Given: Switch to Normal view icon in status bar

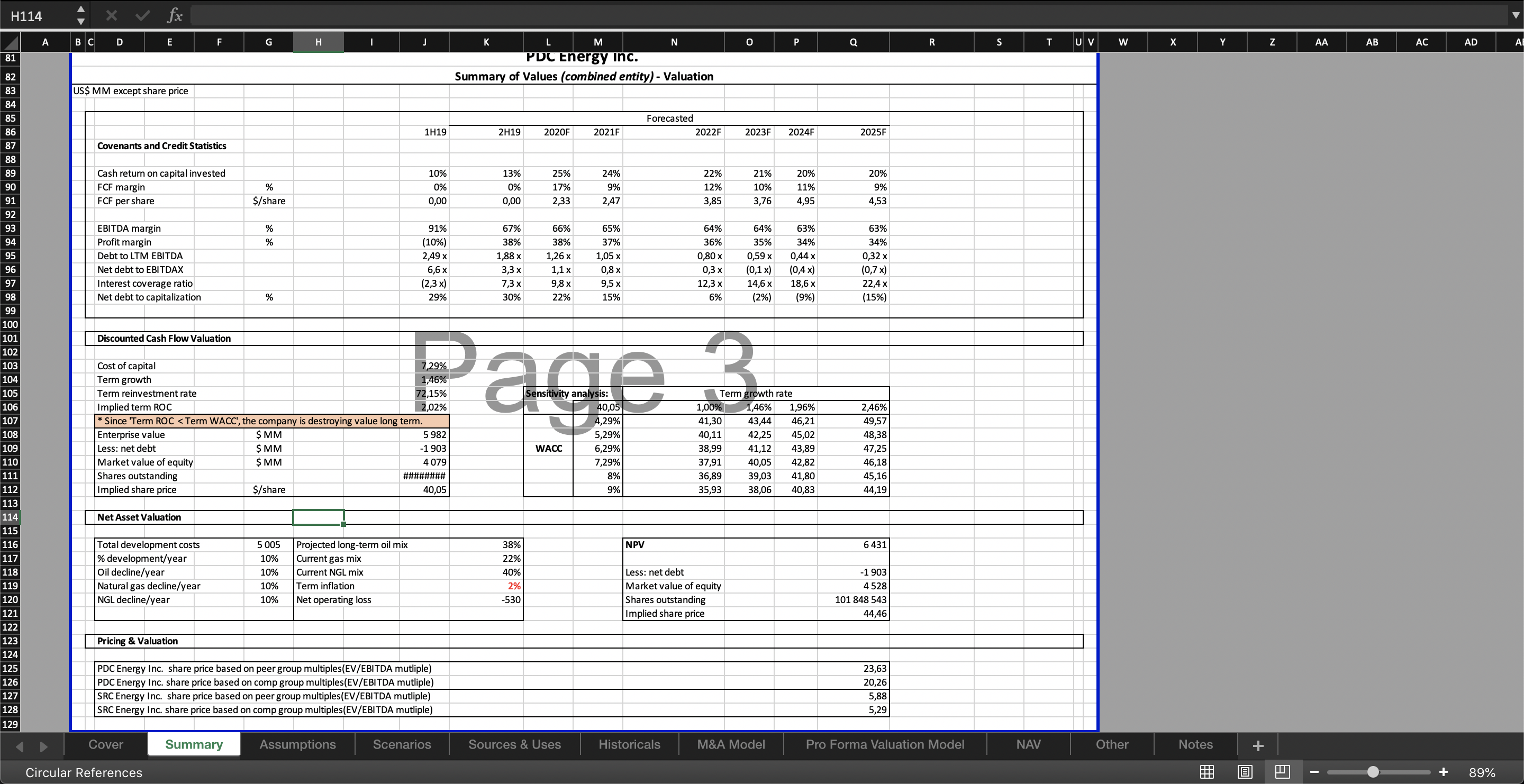Looking at the screenshot, I should (1207, 772).
